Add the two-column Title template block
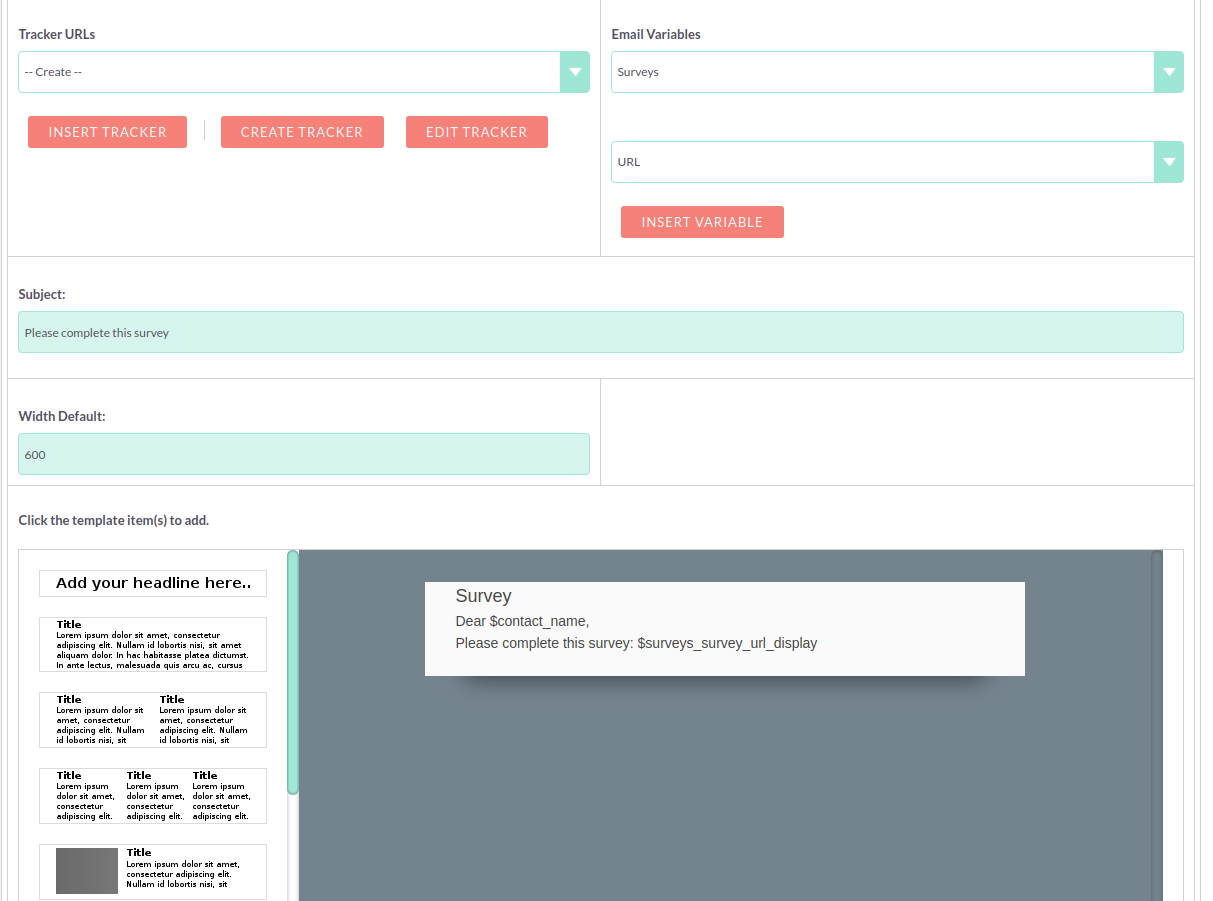The width and height of the screenshot is (1213, 901). [x=152, y=719]
